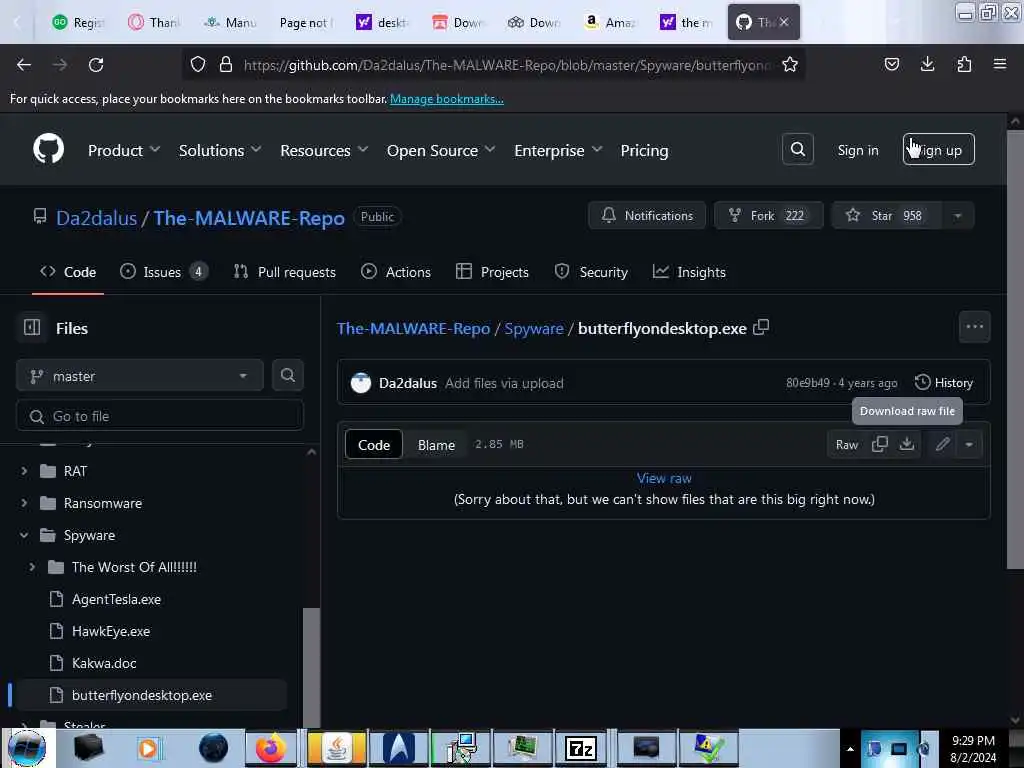
Task: Download raw file icon
Action: click(906, 445)
